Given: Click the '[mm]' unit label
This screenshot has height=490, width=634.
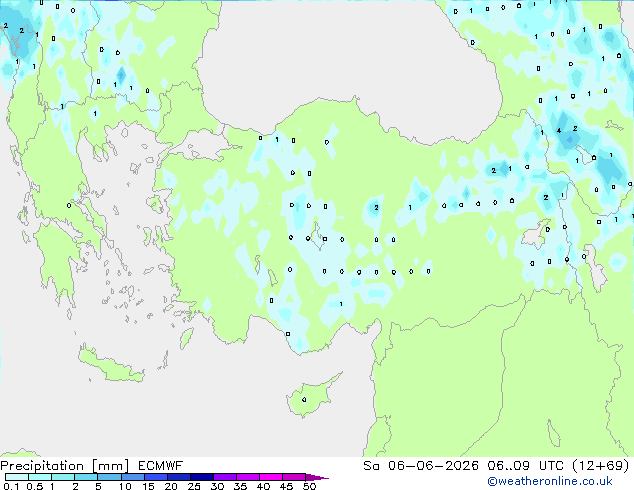Looking at the screenshot, I should (x=110, y=466).
